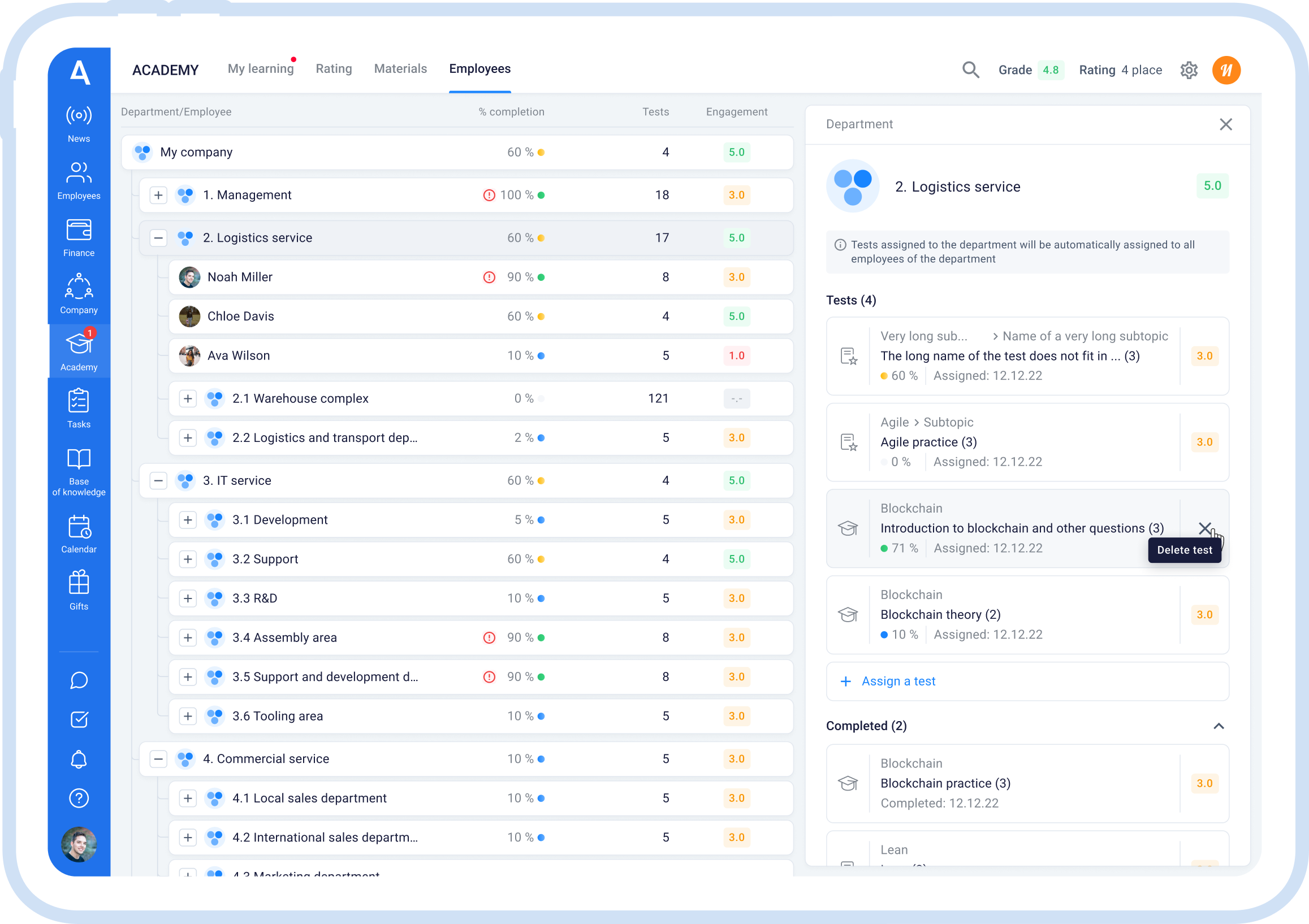The width and height of the screenshot is (1309, 924).
Task: Click Ava Wilson's 1.0 engagement badge
Action: click(737, 355)
